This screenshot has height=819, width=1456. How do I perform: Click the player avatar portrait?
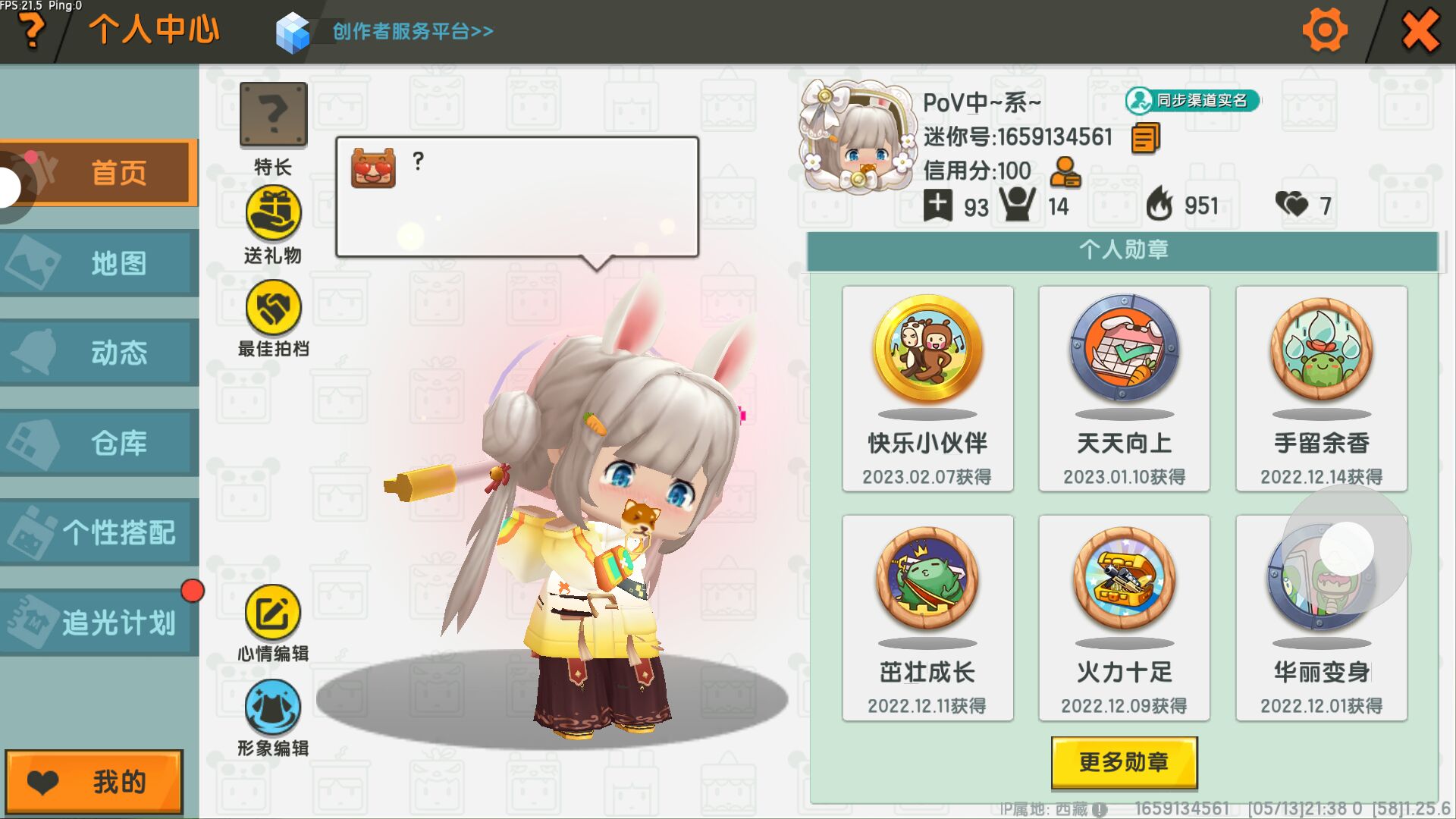[x=857, y=136]
